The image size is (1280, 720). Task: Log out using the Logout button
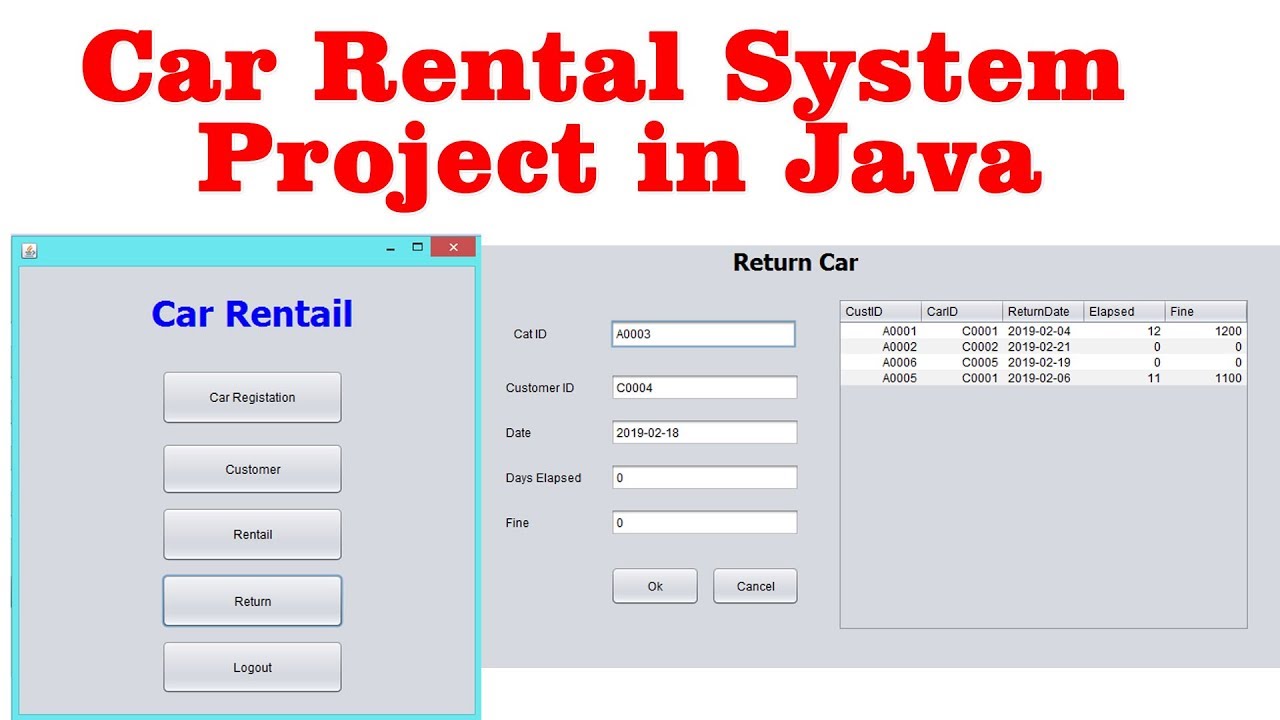[x=252, y=667]
